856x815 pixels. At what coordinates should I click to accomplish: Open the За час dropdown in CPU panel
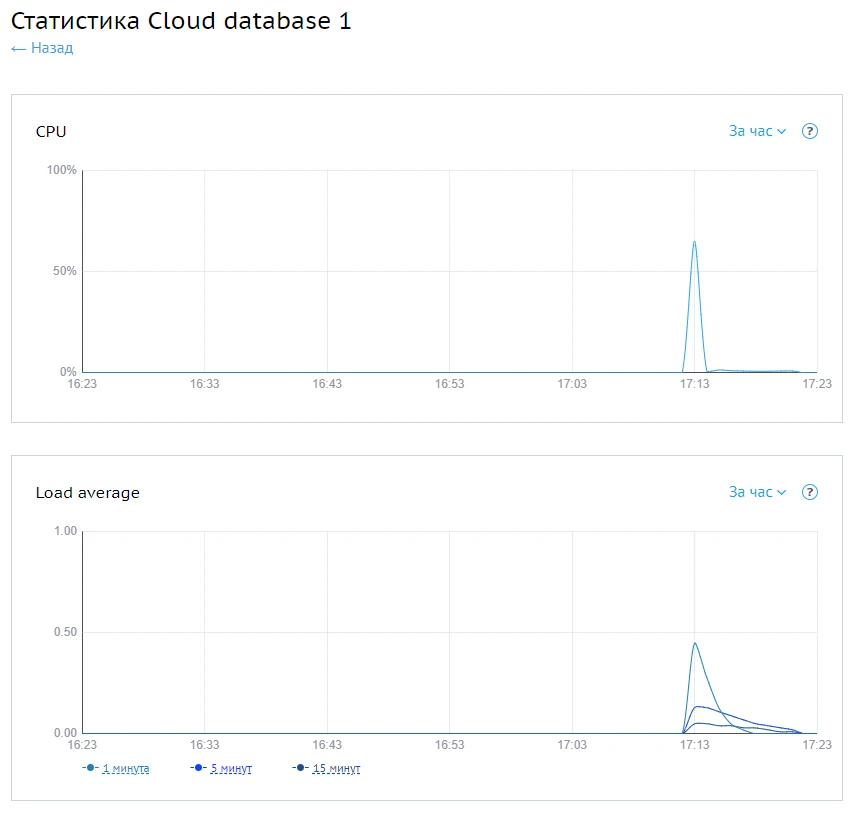coord(751,131)
